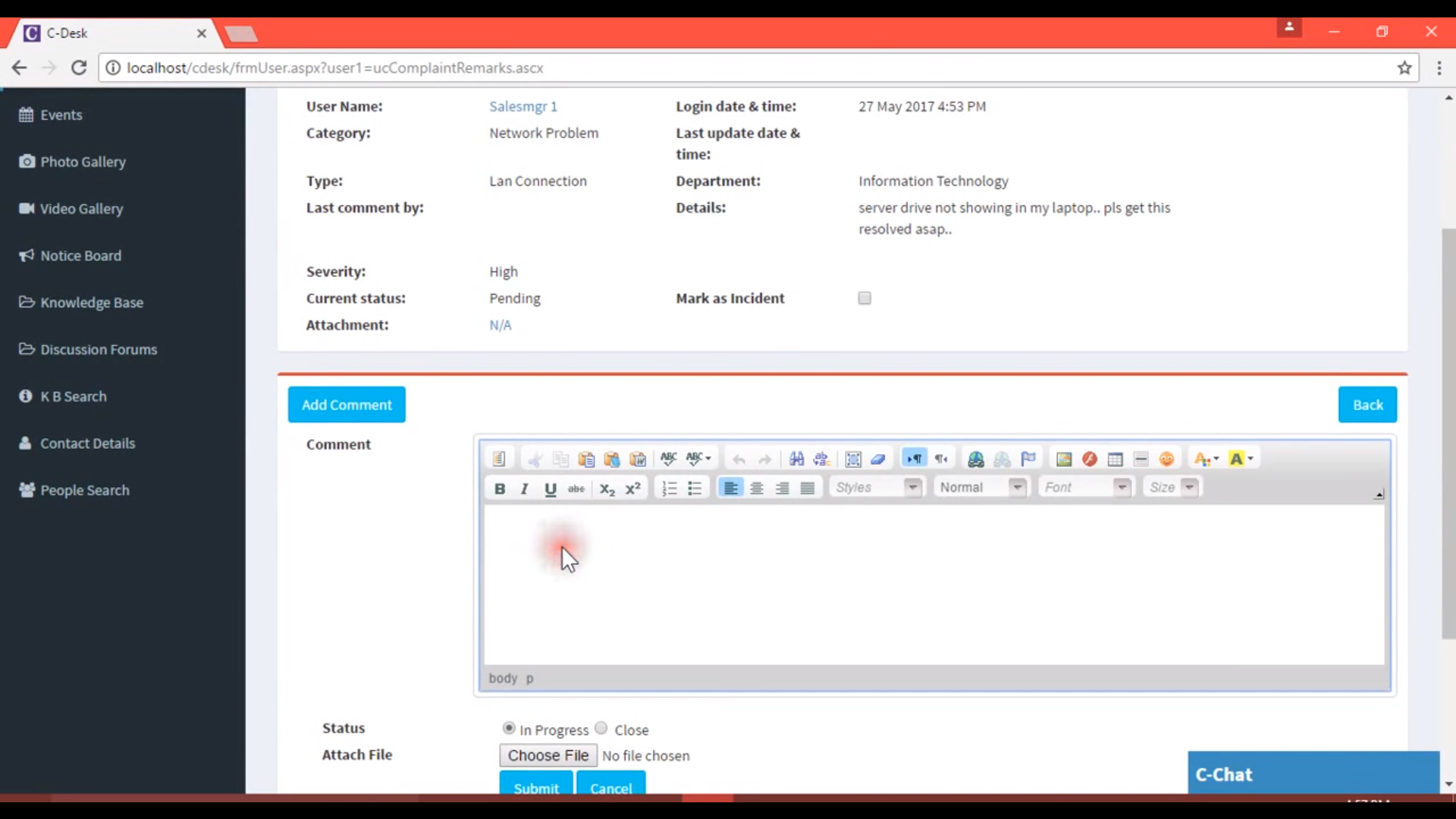Insert a table into the comment
1456x819 pixels.
1116,459
